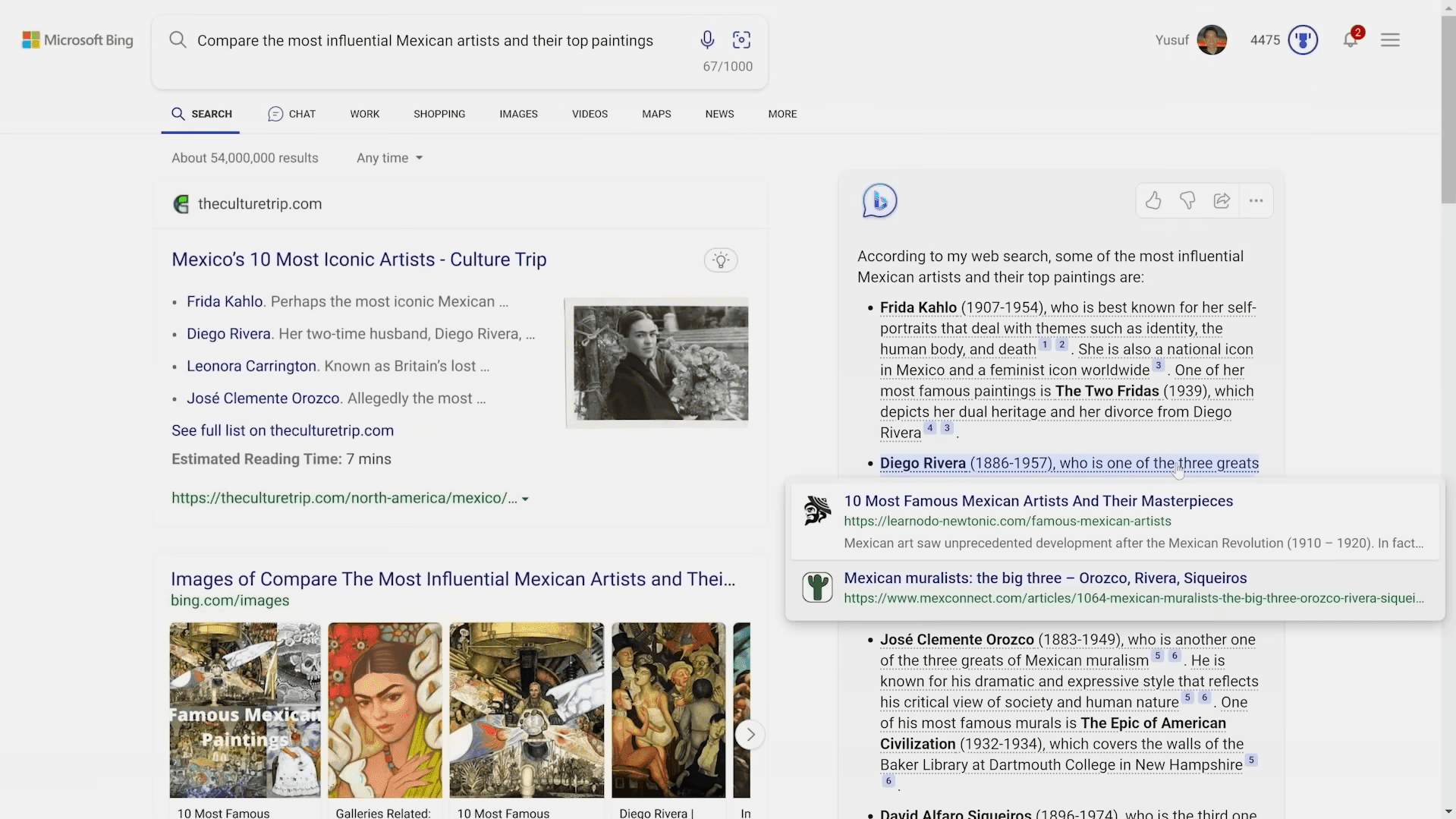Open the MORE search categories menu
Image resolution: width=1456 pixels, height=819 pixels.
pyautogui.click(x=782, y=114)
